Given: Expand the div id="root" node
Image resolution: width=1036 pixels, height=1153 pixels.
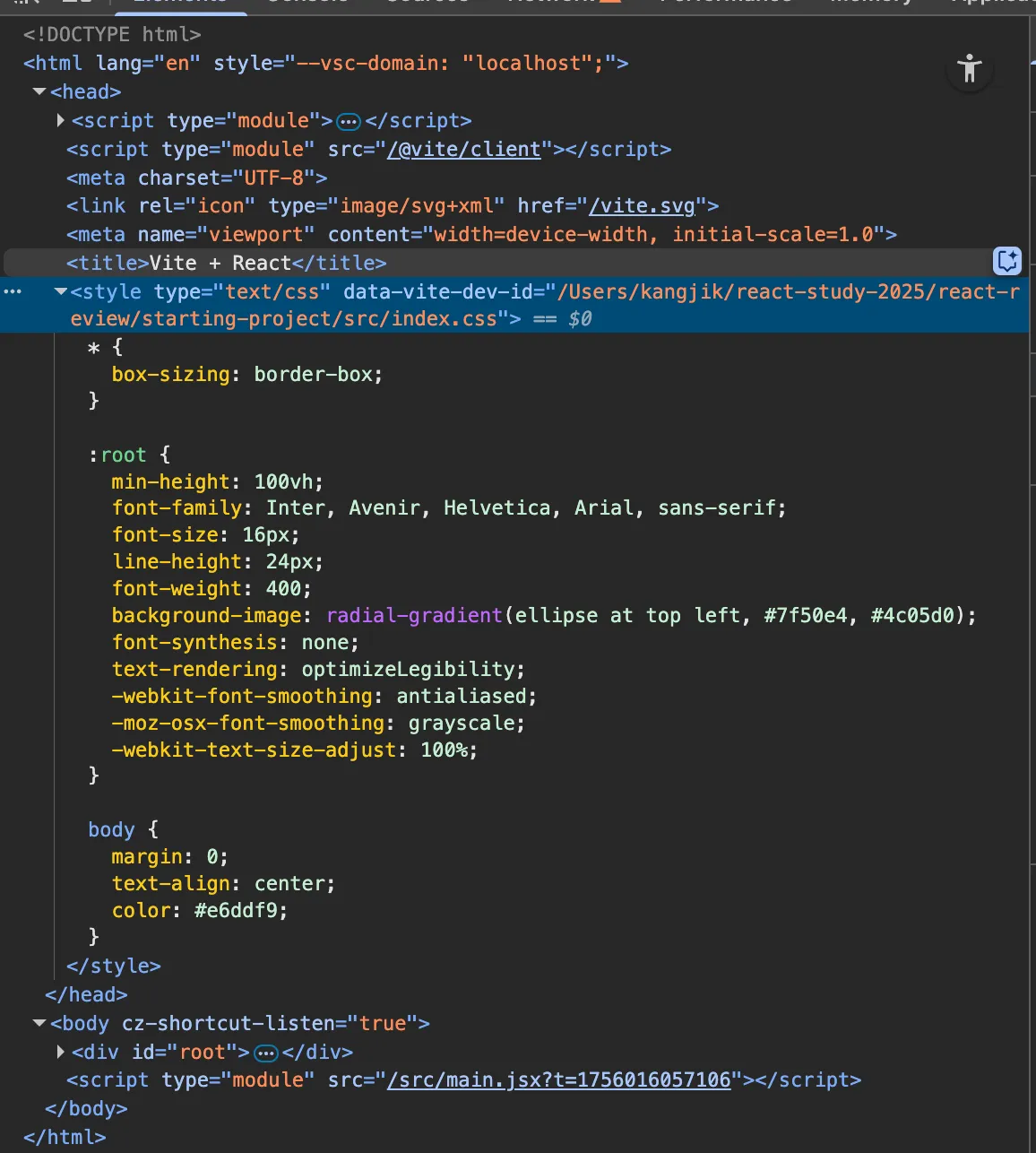Looking at the screenshot, I should coord(60,1052).
